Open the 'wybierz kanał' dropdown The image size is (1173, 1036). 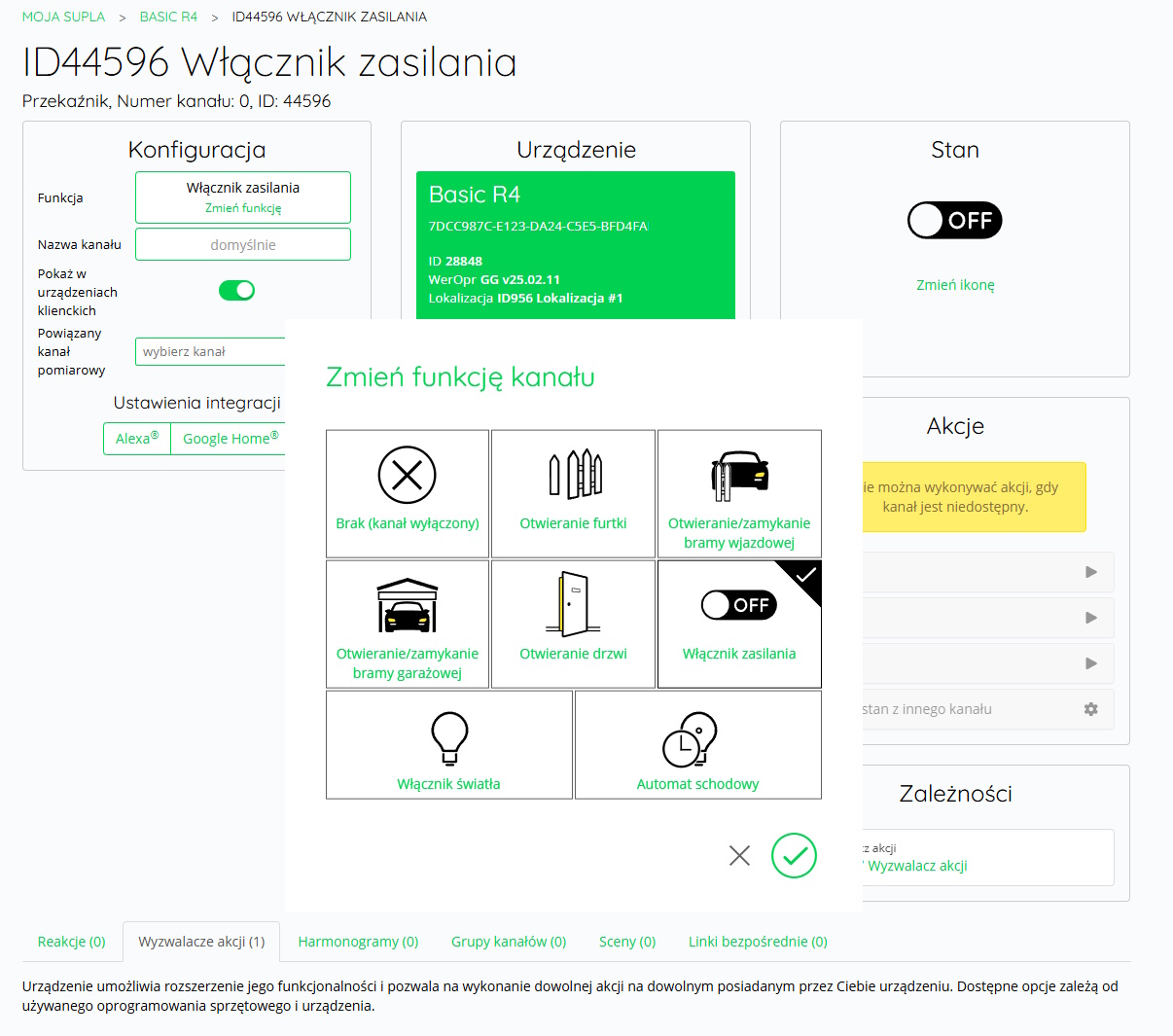210,351
